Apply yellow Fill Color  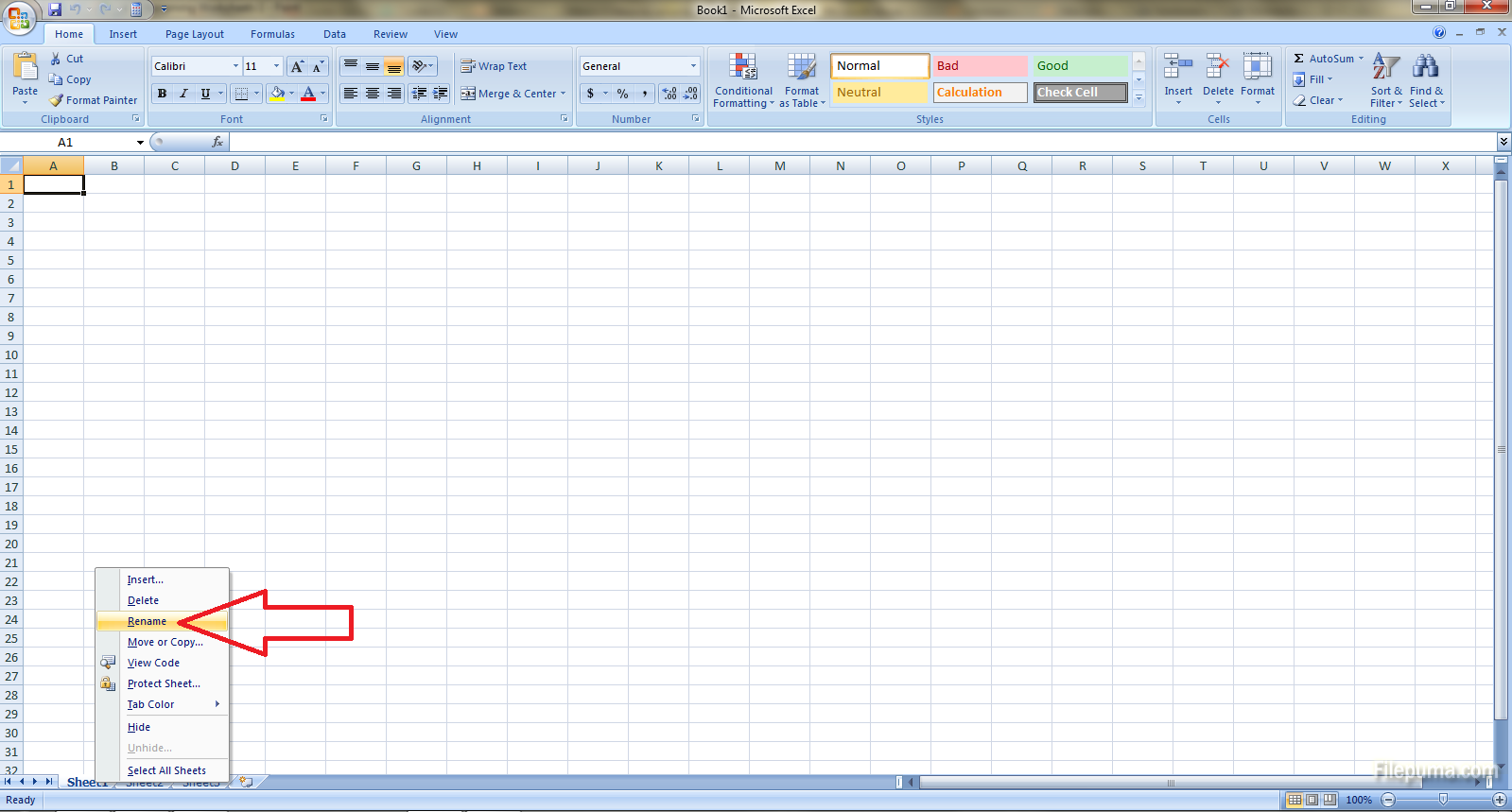277,94
